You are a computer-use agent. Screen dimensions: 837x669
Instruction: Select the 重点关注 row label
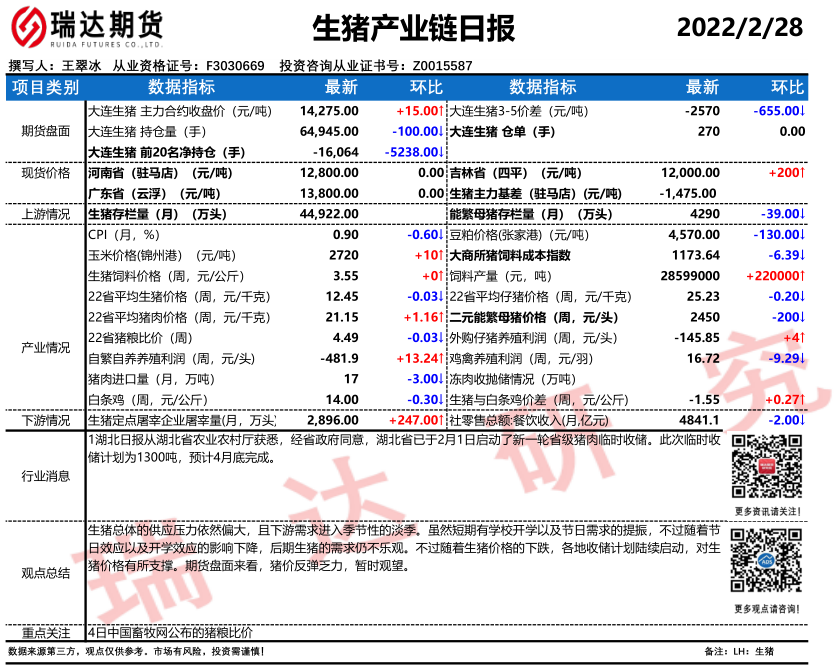coord(45,632)
